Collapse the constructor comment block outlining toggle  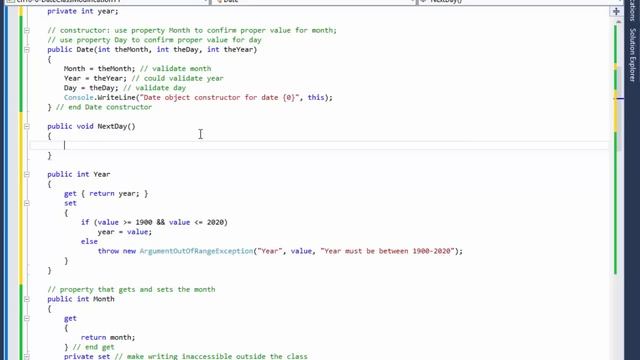click(x=27, y=30)
